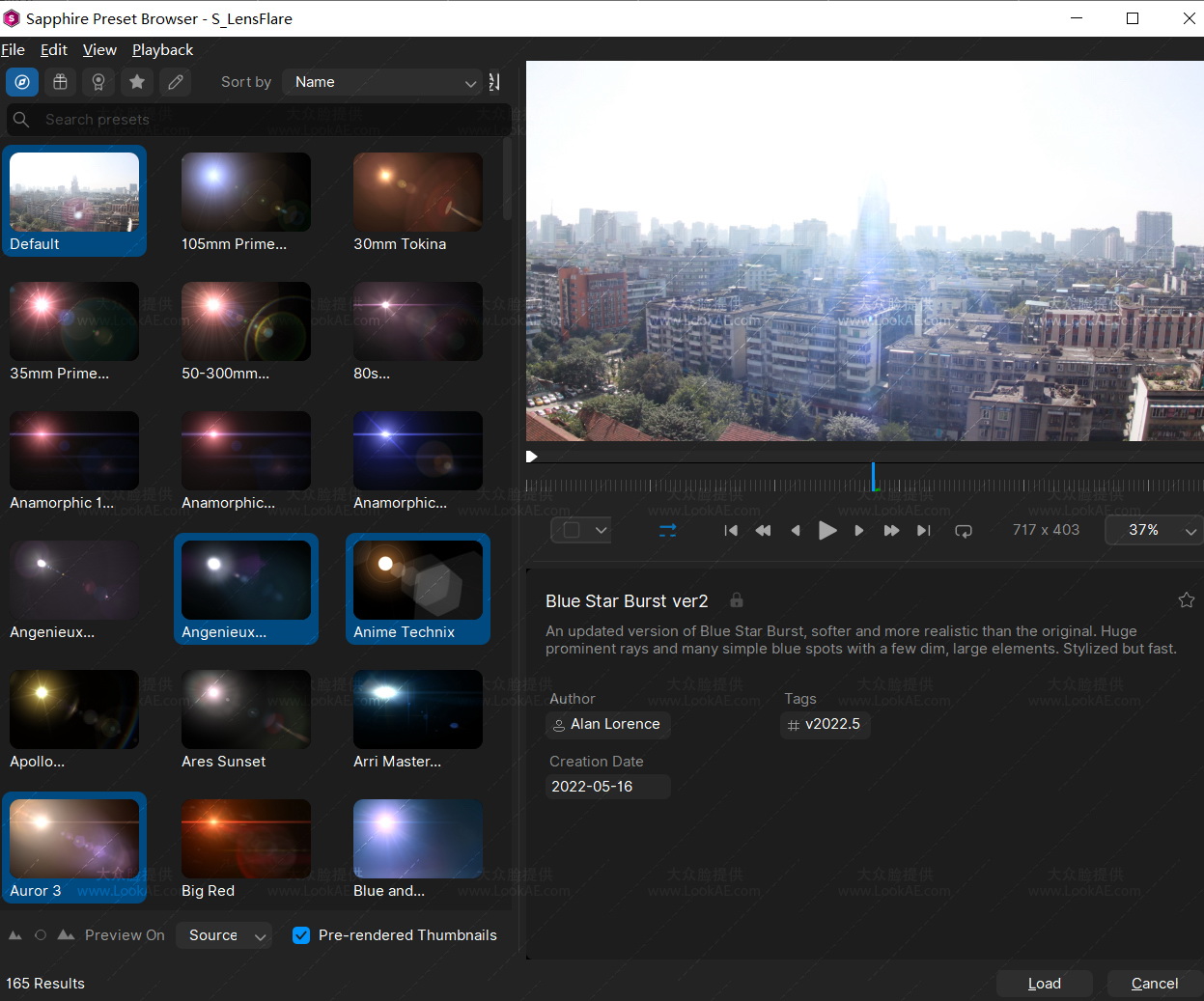Step back one frame
The height and width of the screenshot is (1001, 1204).
click(x=796, y=530)
